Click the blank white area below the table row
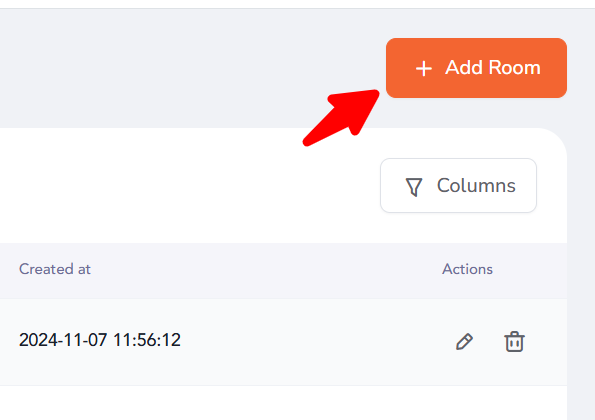 283,403
